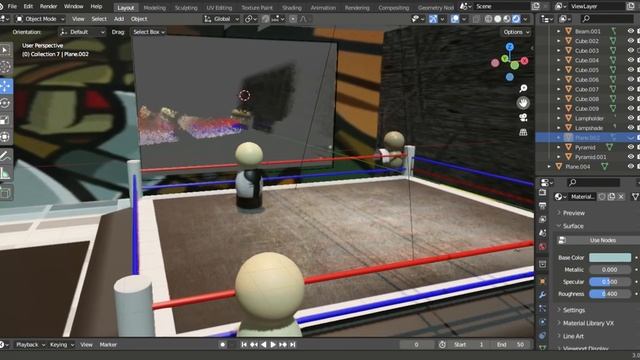Select the Scale tool in toolbar

tap(5, 120)
